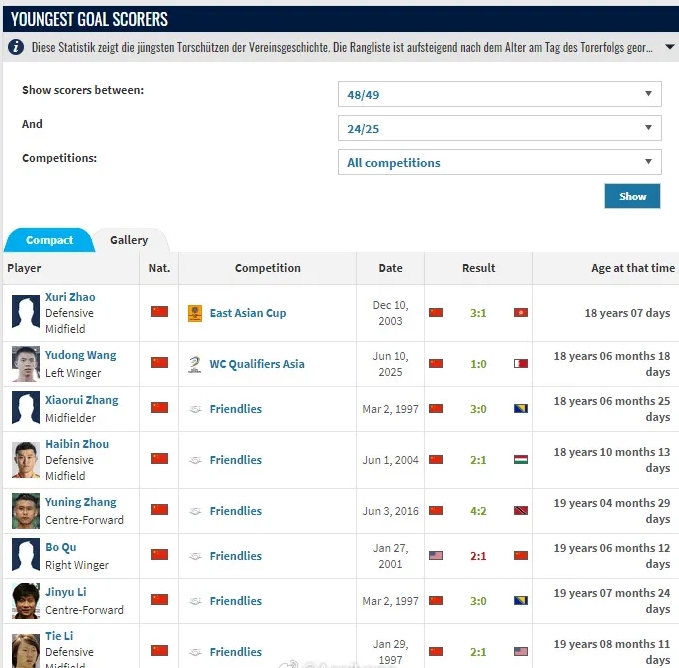Click China nationality flag in Haibin Zhou row
The image size is (679, 668).
coord(159,458)
